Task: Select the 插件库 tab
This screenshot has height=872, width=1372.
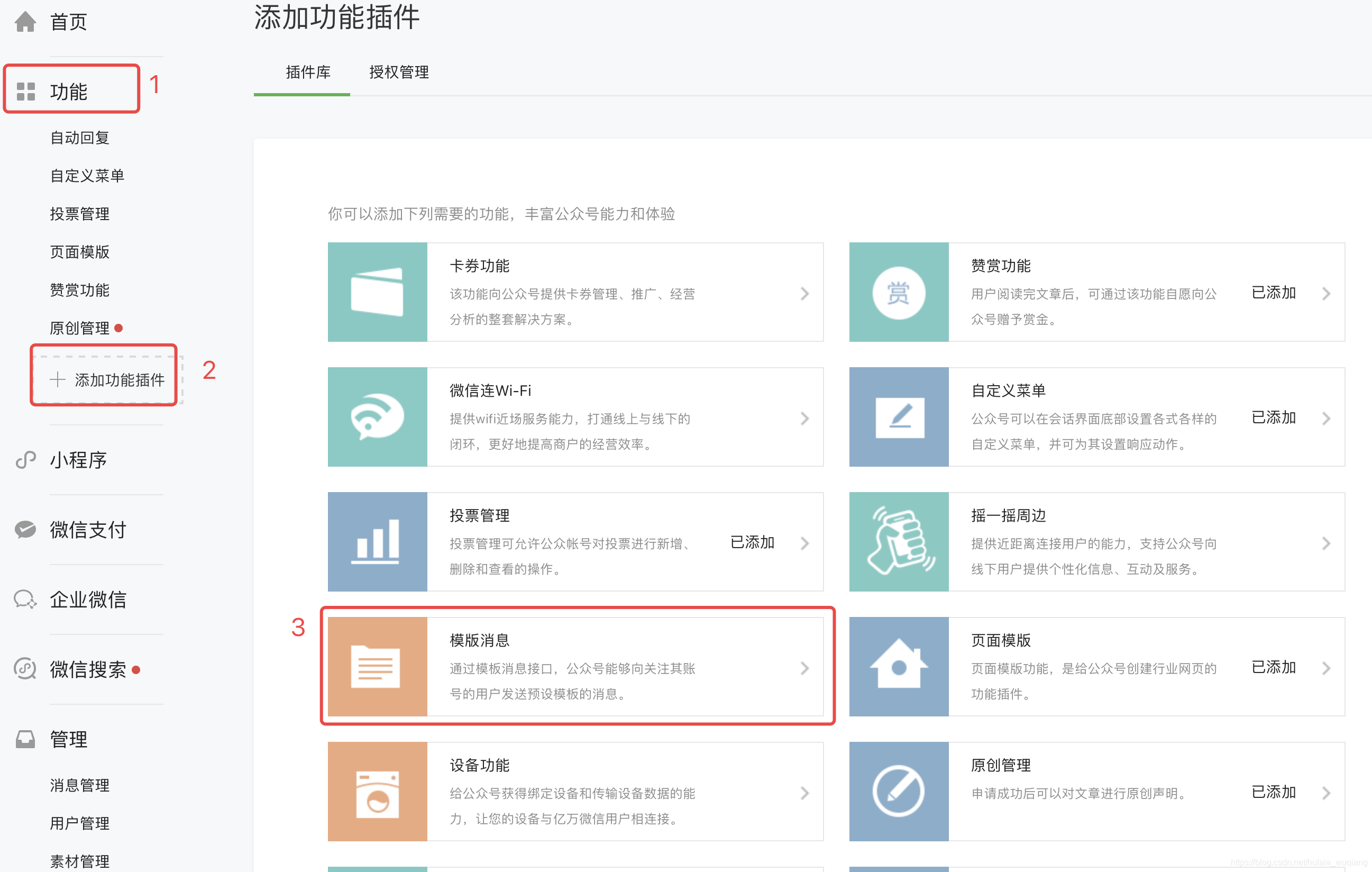Action: [308, 72]
